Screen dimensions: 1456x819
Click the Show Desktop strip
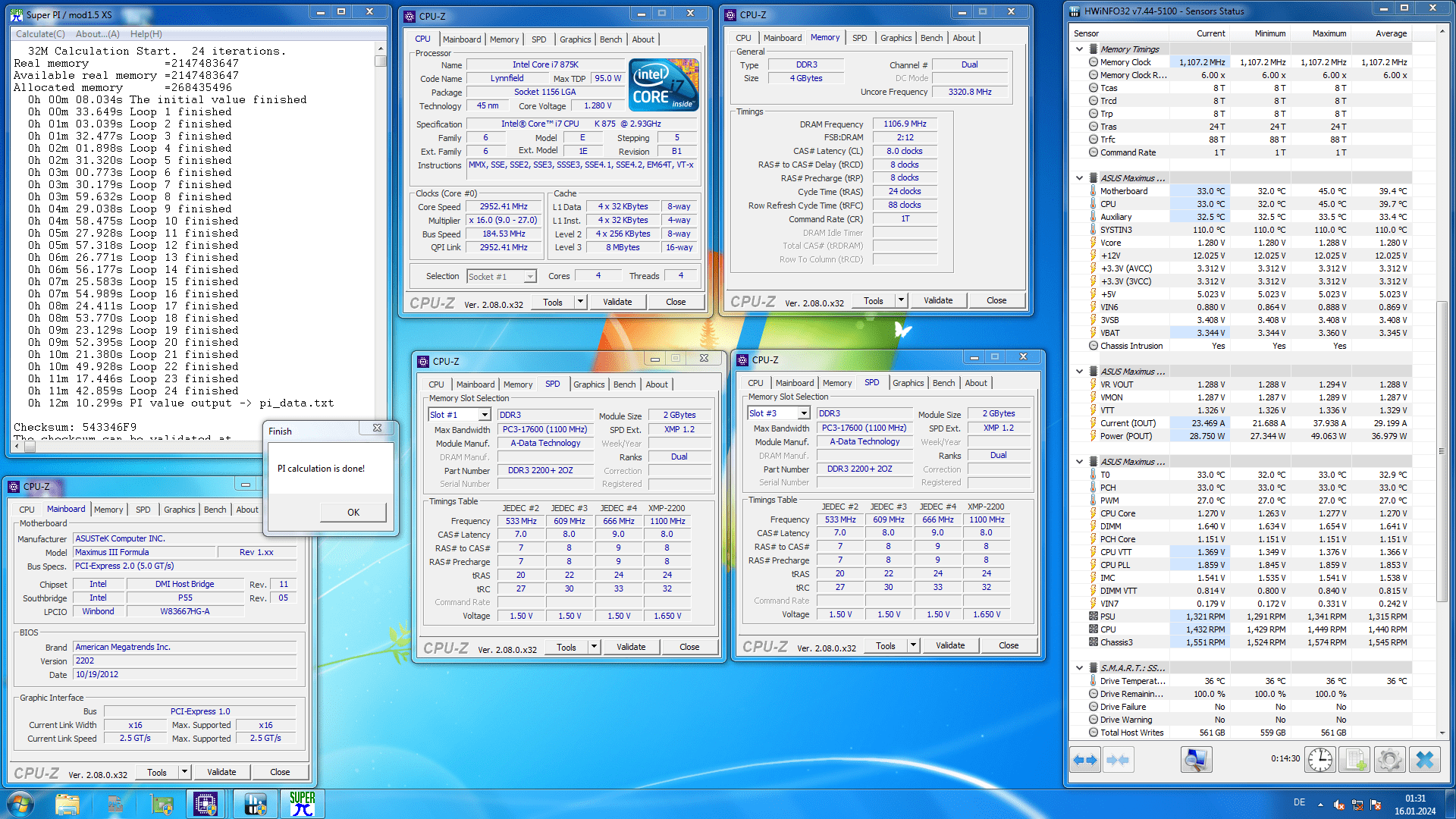pyautogui.click(x=1450, y=804)
